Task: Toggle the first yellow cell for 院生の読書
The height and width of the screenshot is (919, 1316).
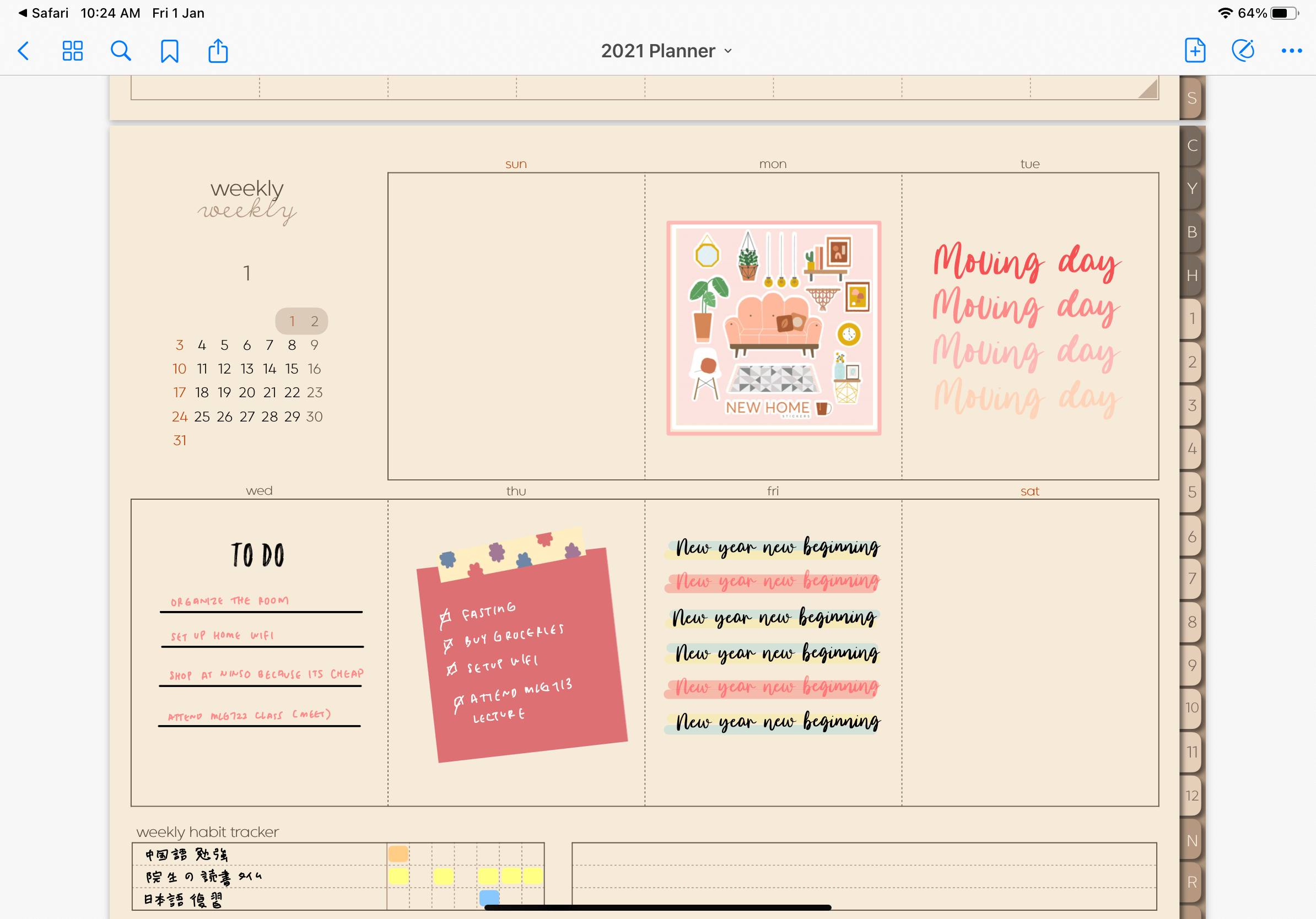Action: point(399,875)
